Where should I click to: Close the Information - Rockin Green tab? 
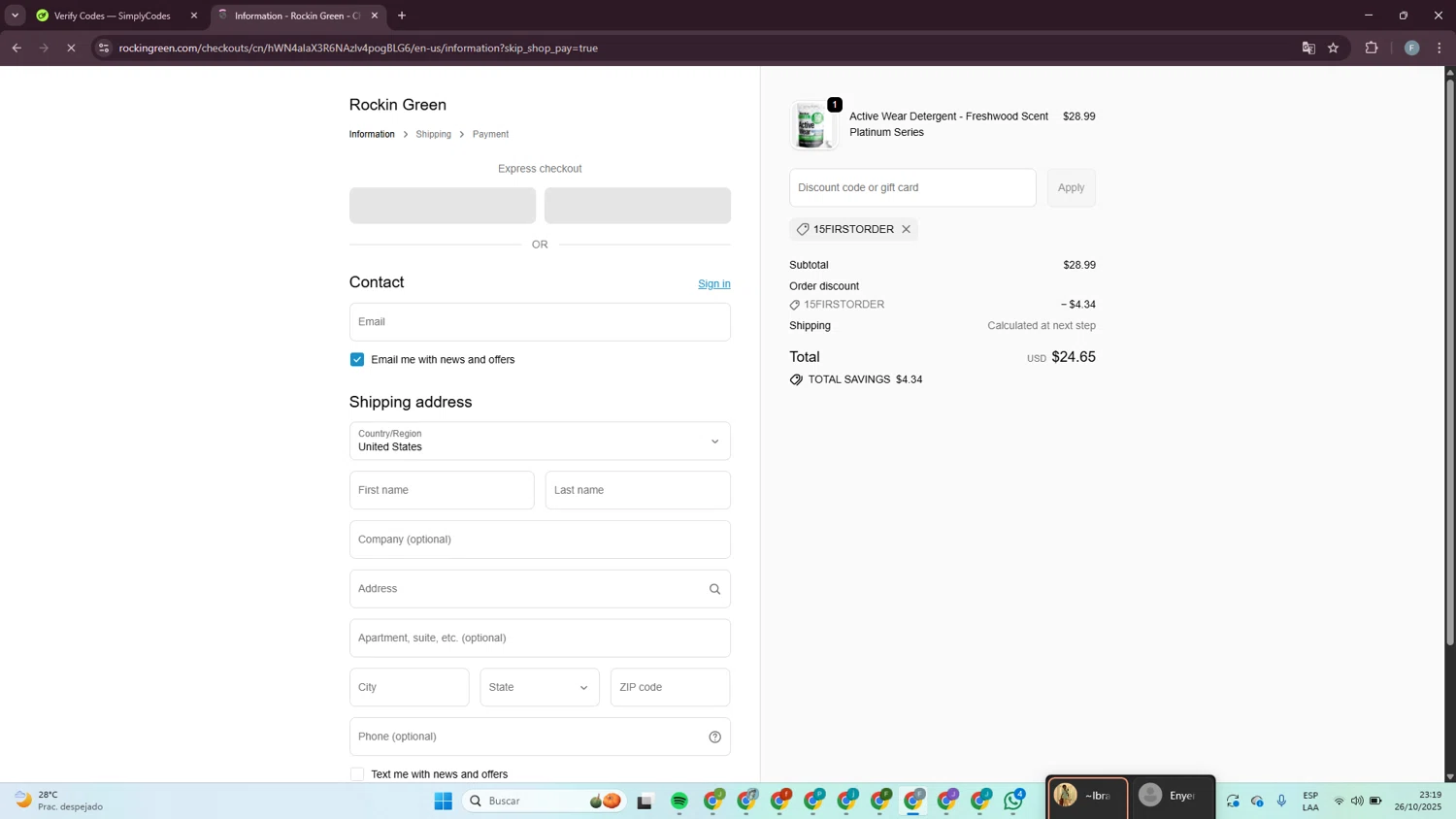375,16
